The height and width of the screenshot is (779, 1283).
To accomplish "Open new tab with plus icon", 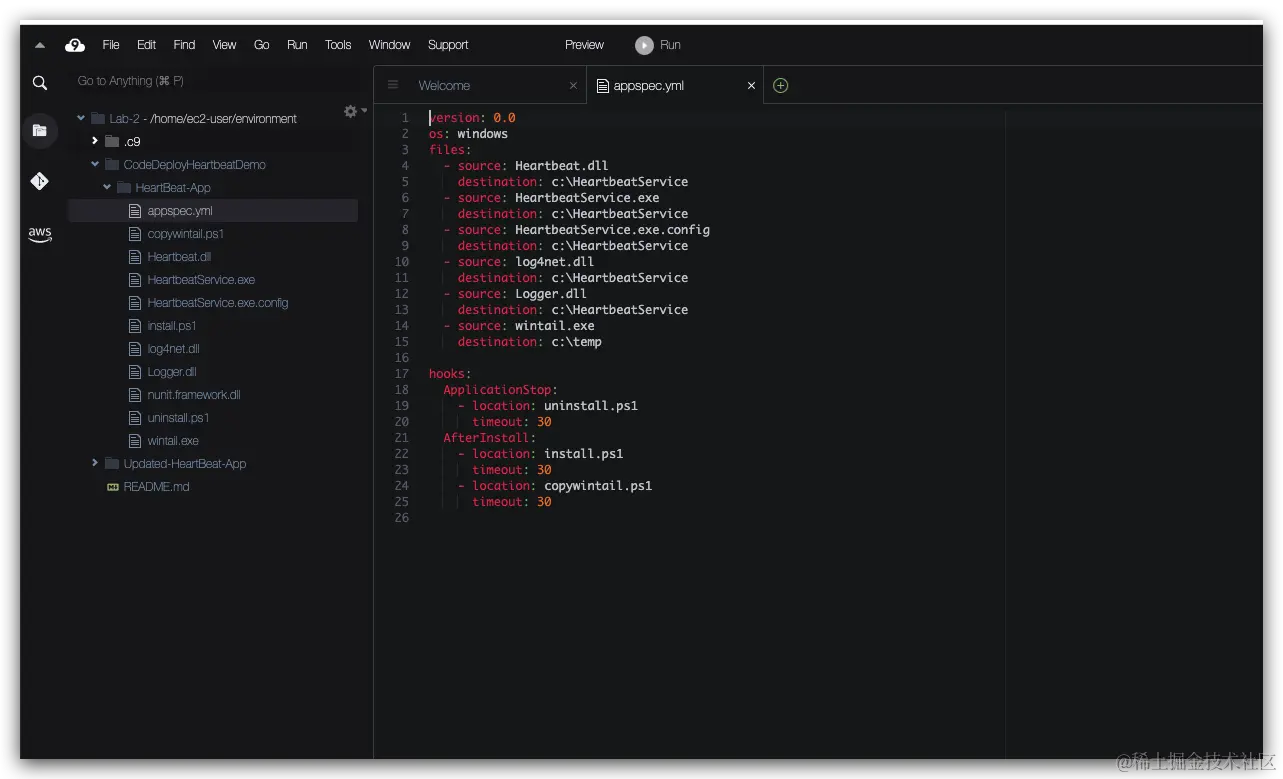I will 781,86.
